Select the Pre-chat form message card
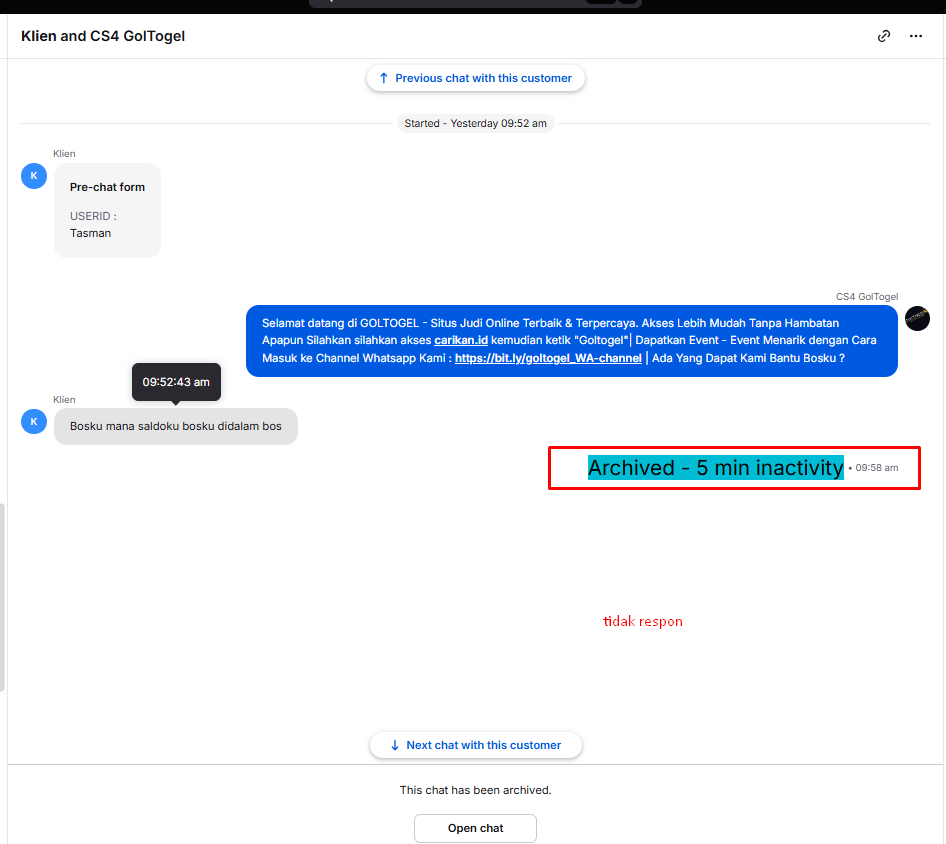946x844 pixels. (107, 211)
